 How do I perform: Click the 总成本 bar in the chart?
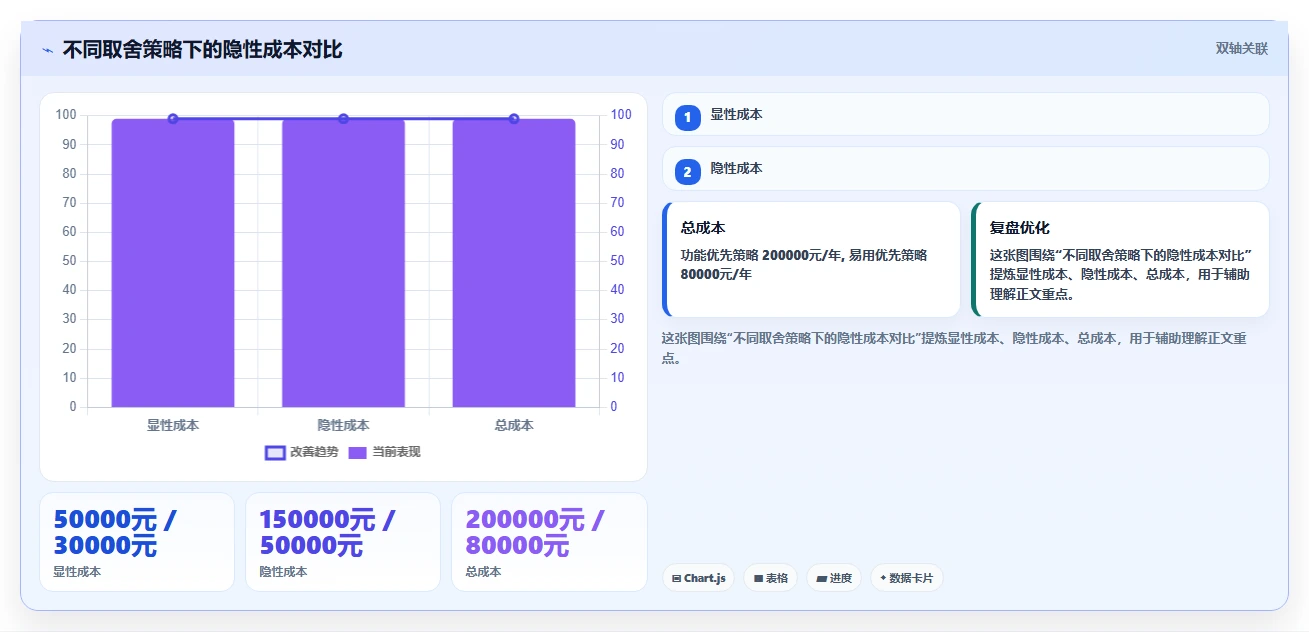pyautogui.click(x=514, y=263)
